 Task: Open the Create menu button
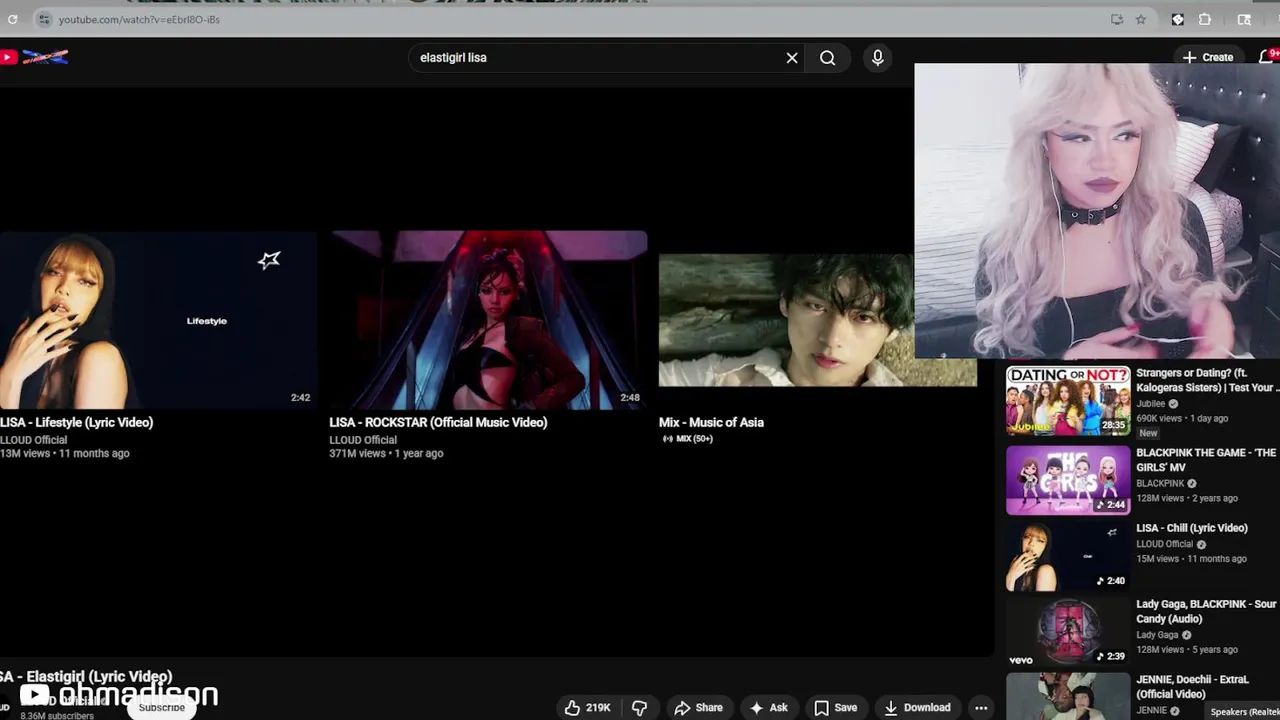pyautogui.click(x=1208, y=57)
